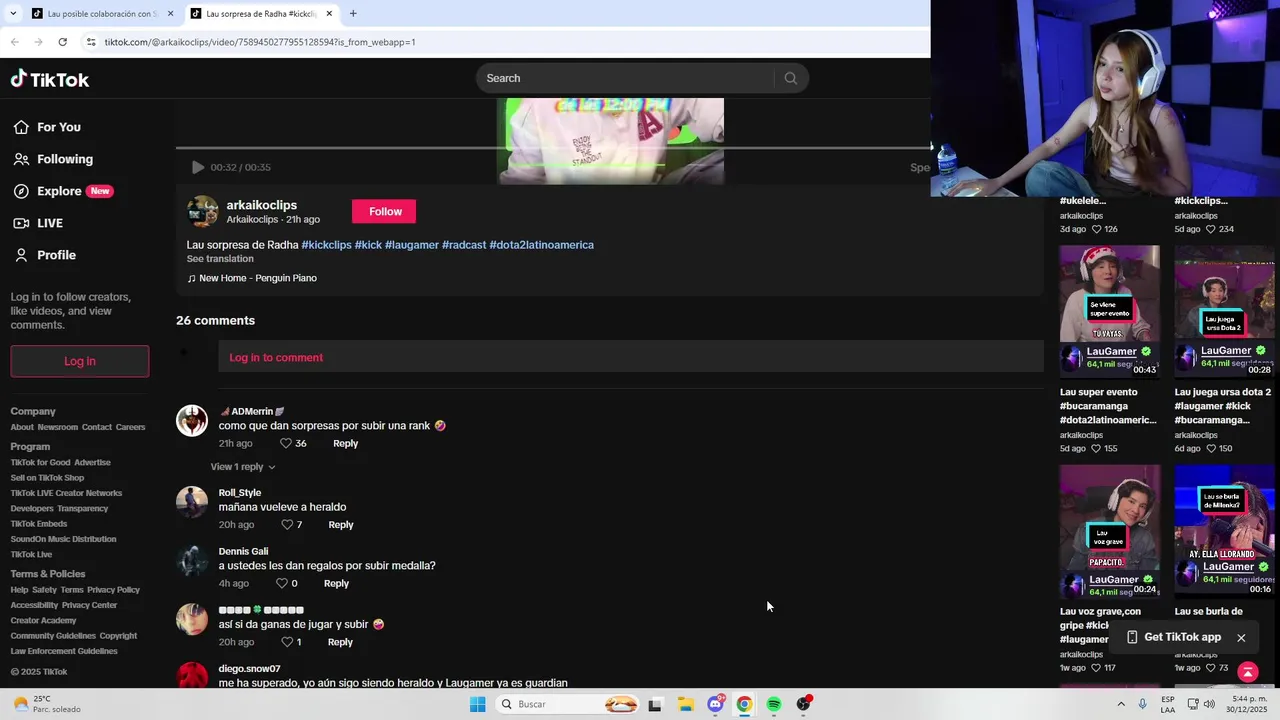Click the taskbar Buscar search box

pyautogui.click(x=567, y=704)
